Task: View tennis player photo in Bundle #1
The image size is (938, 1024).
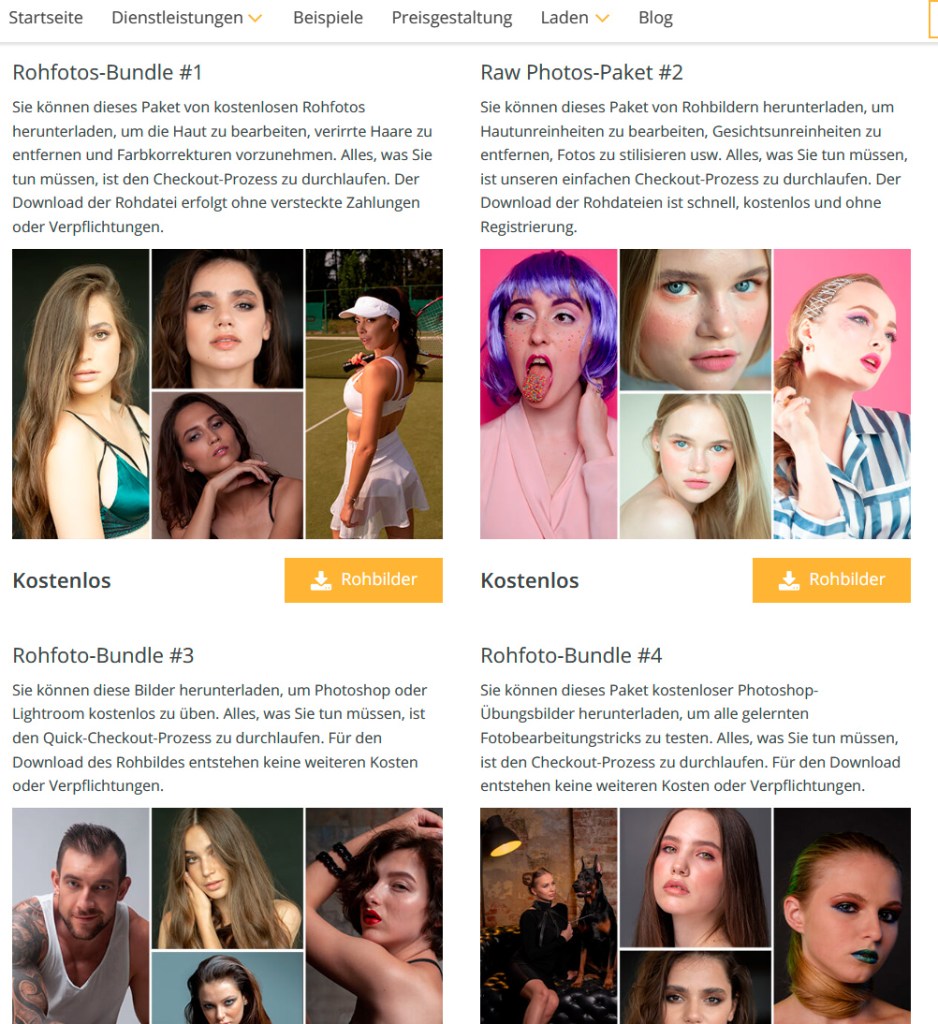Action: [374, 394]
